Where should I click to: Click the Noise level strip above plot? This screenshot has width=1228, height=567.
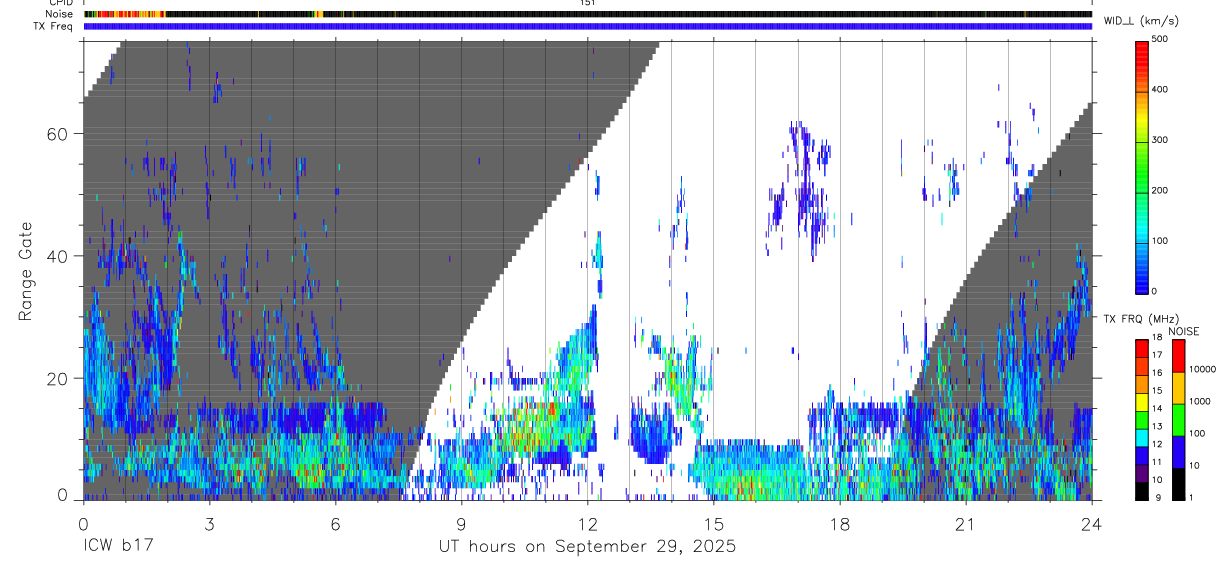coord(587,14)
